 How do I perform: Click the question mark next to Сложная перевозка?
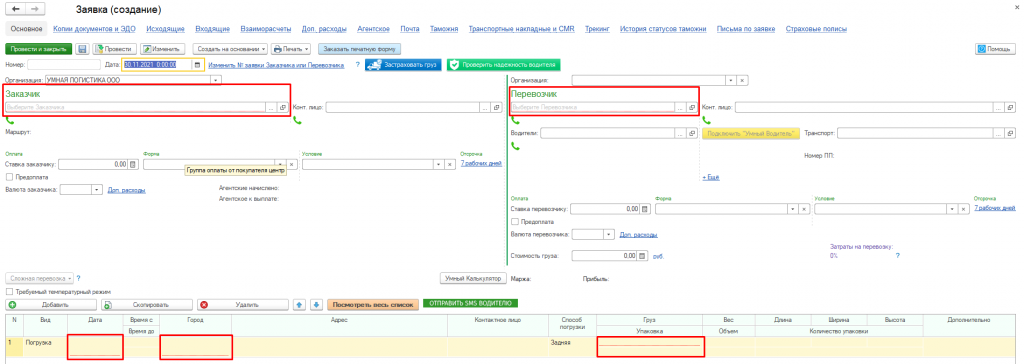click(x=78, y=278)
